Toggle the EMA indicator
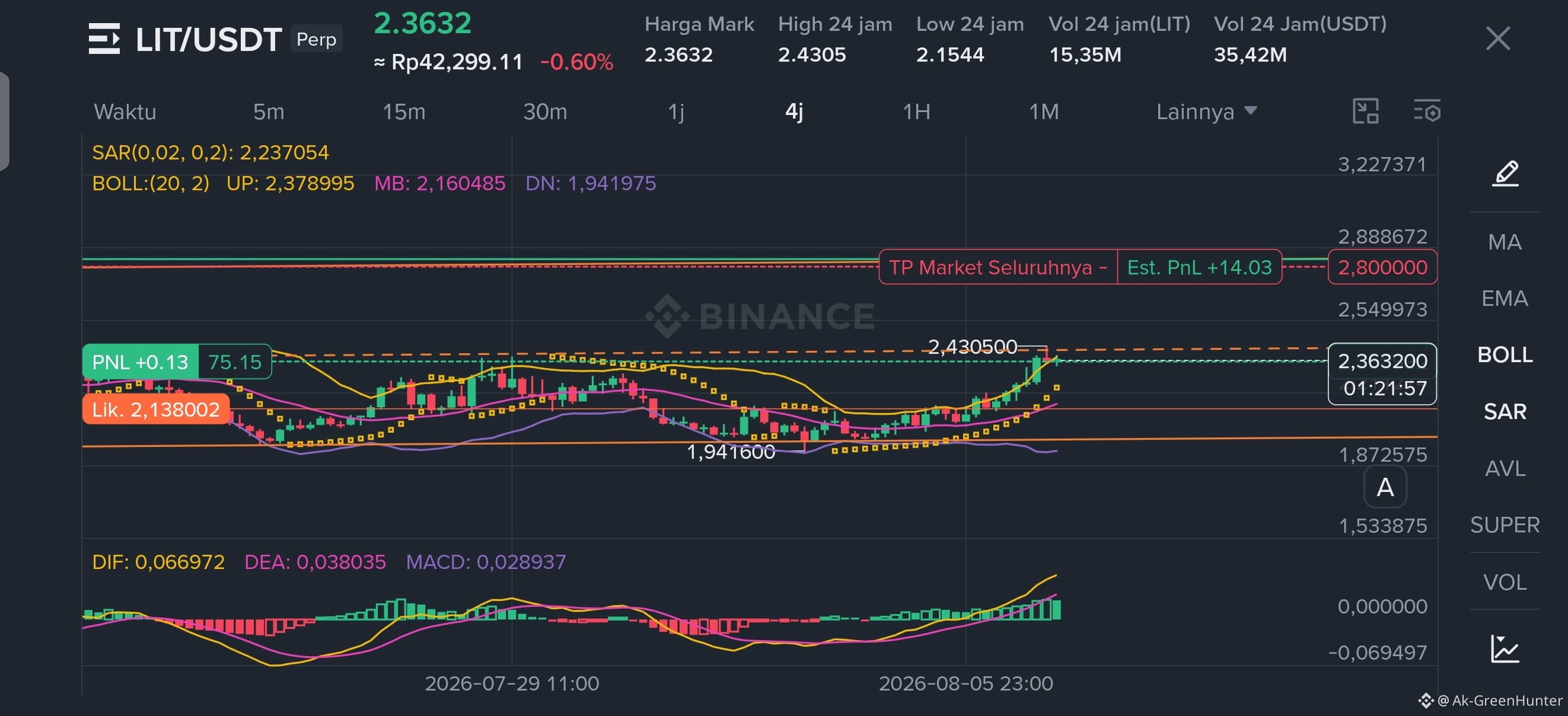 click(x=1505, y=298)
